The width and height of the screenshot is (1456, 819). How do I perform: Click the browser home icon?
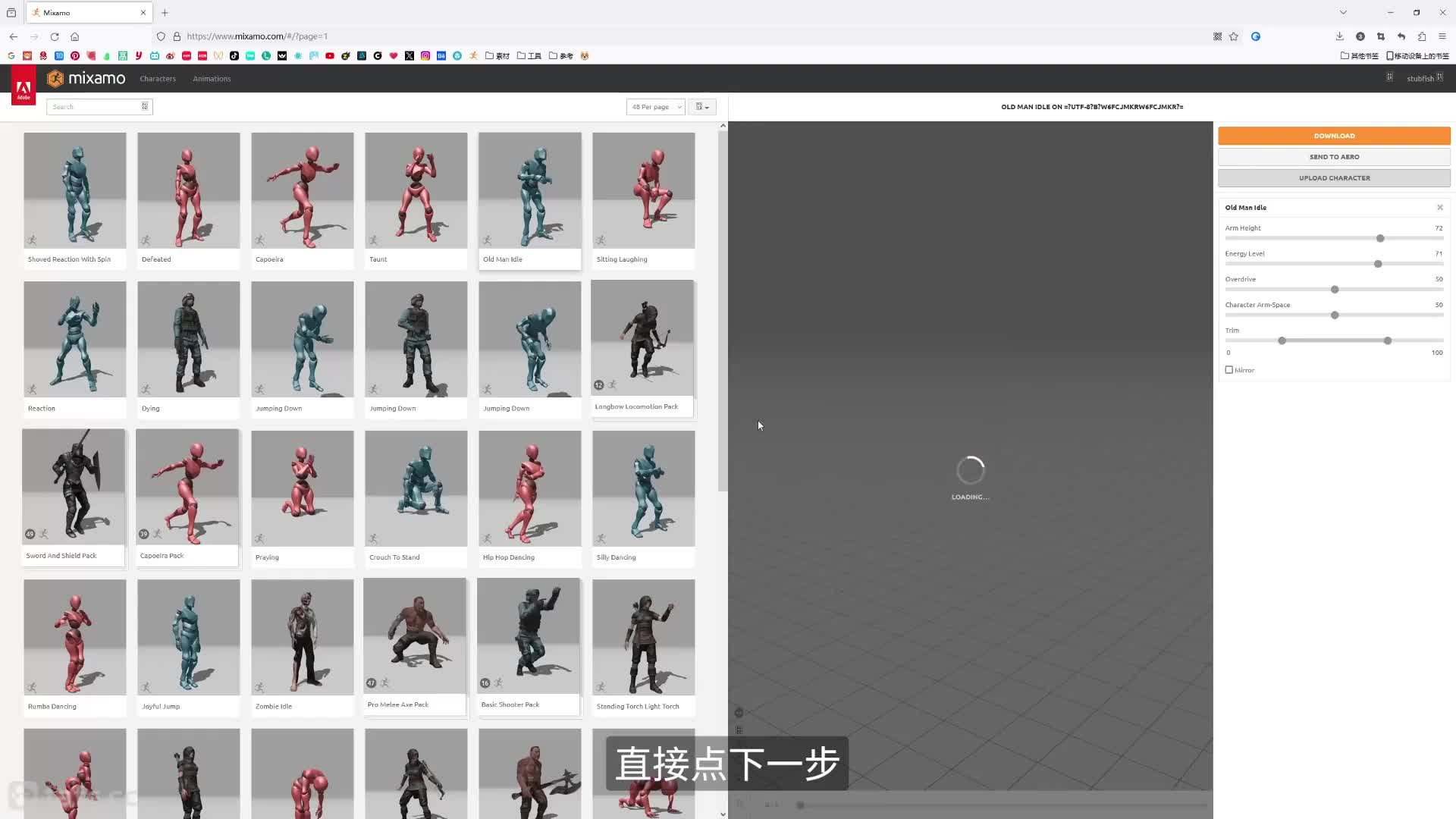74,36
